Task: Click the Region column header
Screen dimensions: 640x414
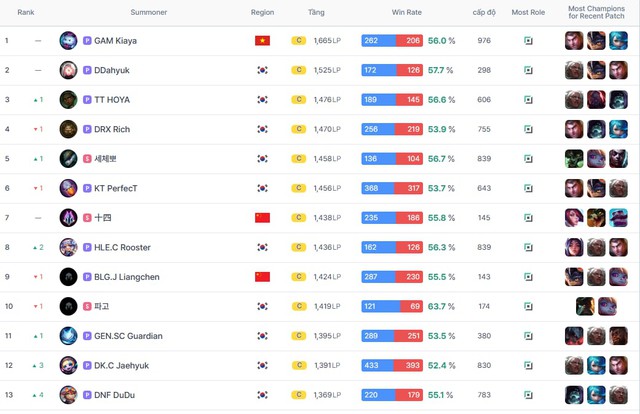Action: click(x=262, y=13)
